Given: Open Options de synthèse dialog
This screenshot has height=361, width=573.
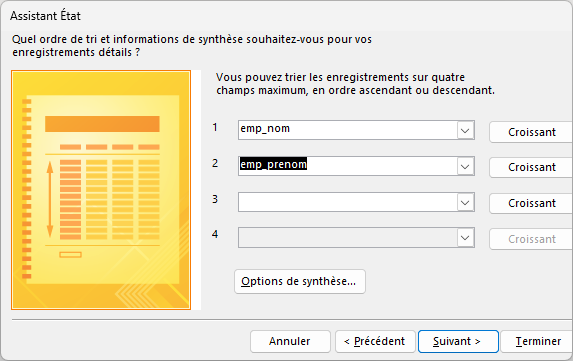Looking at the screenshot, I should click(300, 281).
